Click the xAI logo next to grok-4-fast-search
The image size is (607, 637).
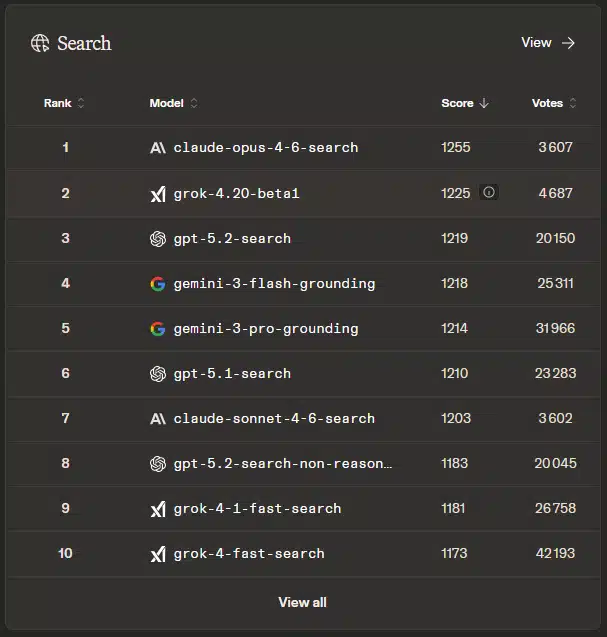pyautogui.click(x=157, y=554)
